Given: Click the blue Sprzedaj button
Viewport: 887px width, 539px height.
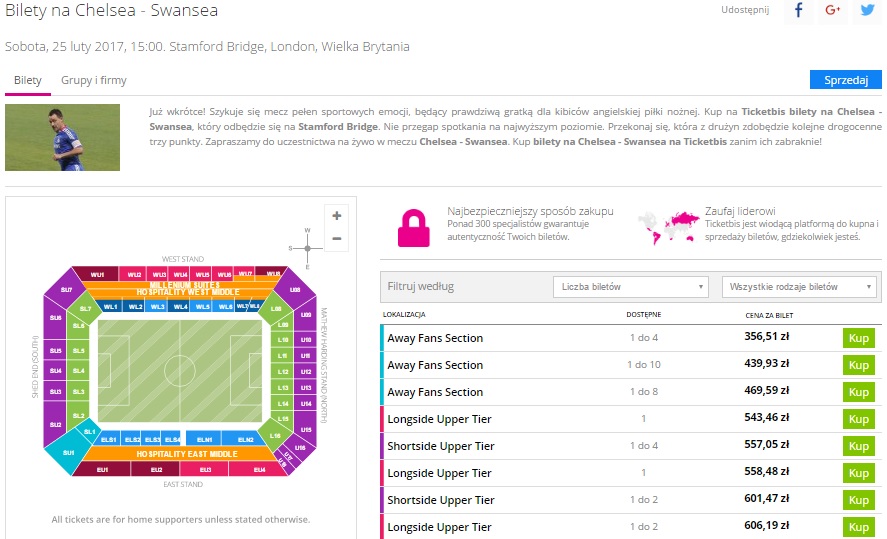Looking at the screenshot, I should (845, 80).
